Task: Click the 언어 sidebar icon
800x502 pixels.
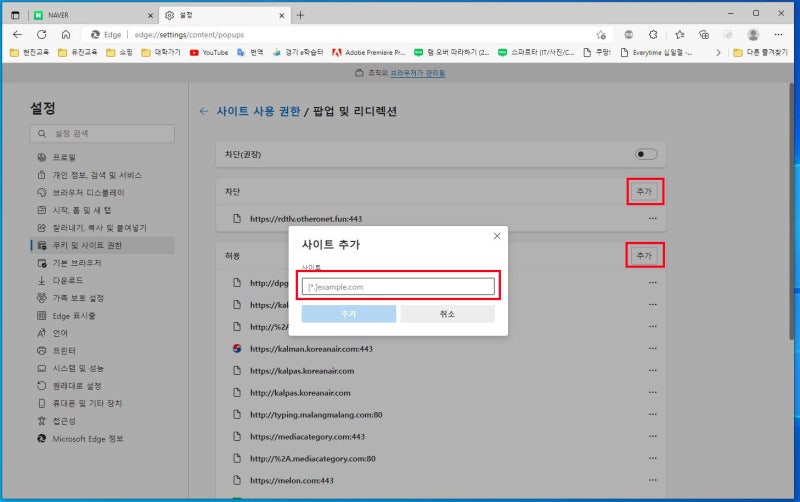Action: point(41,333)
